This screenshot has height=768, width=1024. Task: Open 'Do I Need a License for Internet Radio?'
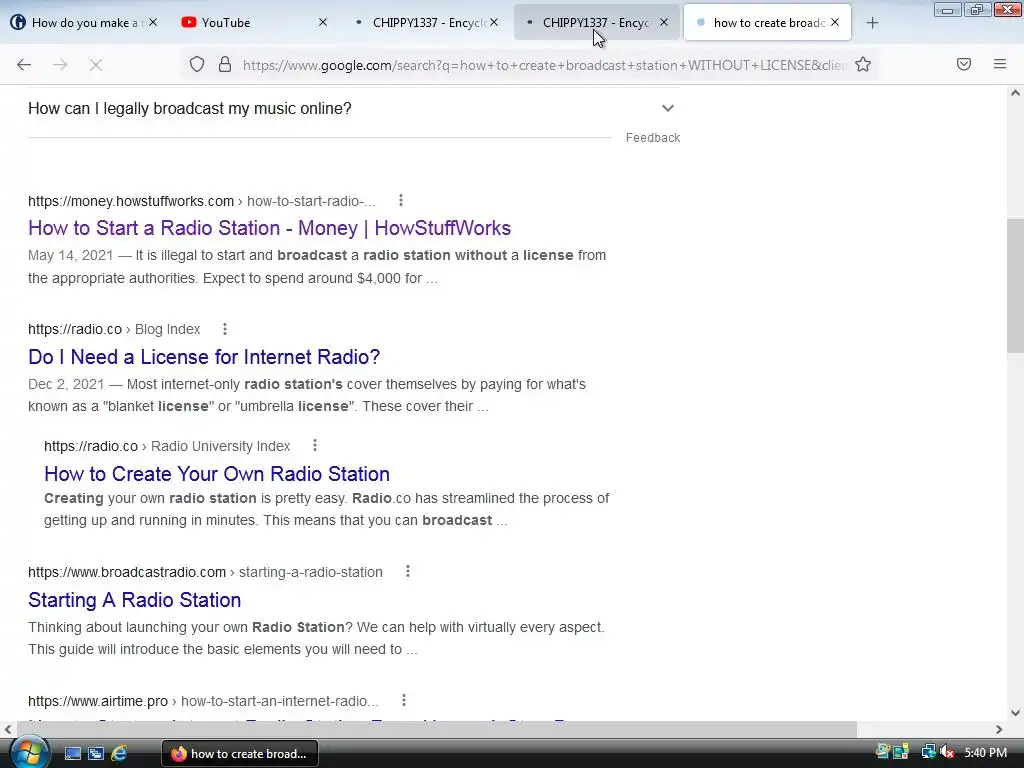pos(204,357)
